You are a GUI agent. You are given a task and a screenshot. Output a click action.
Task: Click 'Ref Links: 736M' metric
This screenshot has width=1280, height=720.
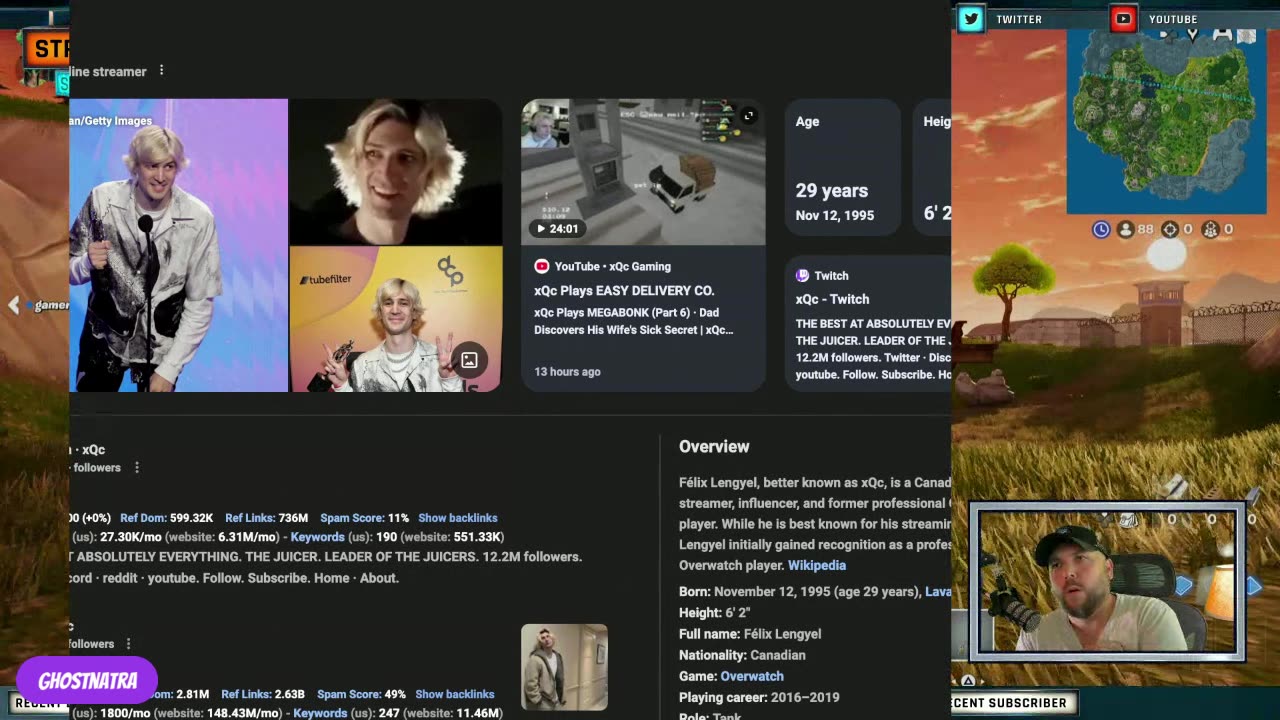266,518
